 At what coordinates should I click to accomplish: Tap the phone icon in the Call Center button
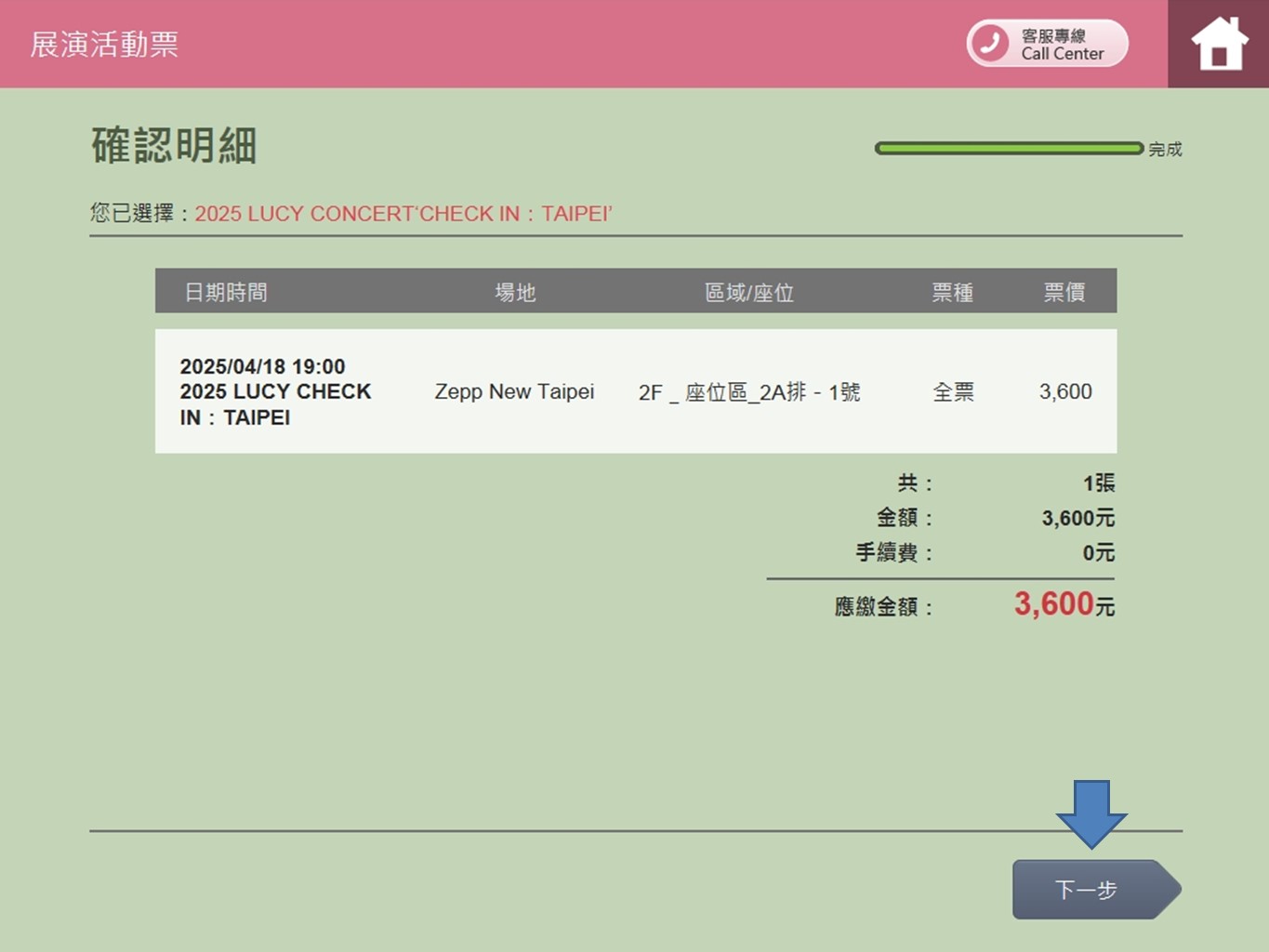pos(988,43)
